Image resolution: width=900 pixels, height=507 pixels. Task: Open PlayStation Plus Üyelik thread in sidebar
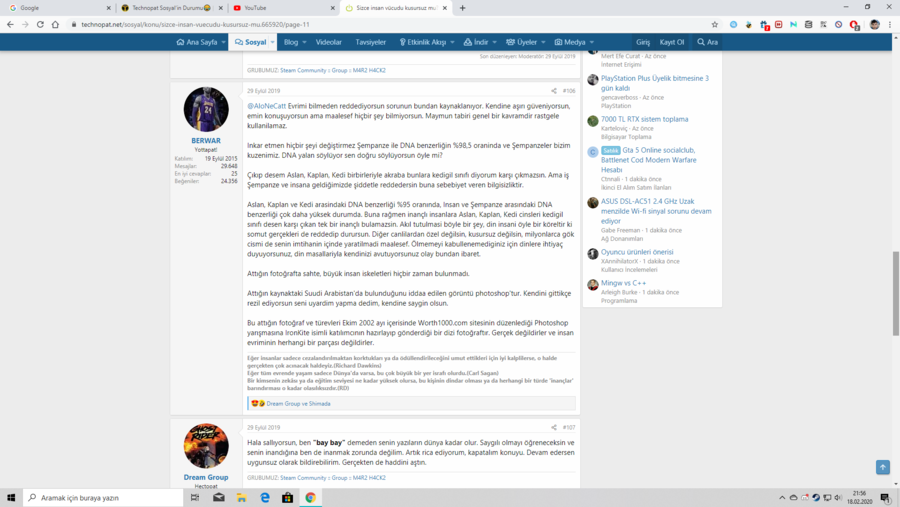pos(655,83)
